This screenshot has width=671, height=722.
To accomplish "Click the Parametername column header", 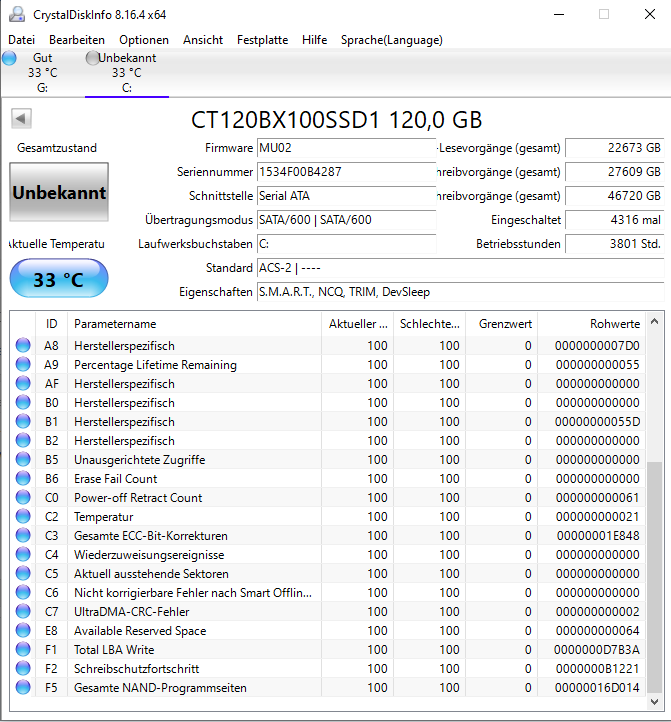I will [x=194, y=324].
